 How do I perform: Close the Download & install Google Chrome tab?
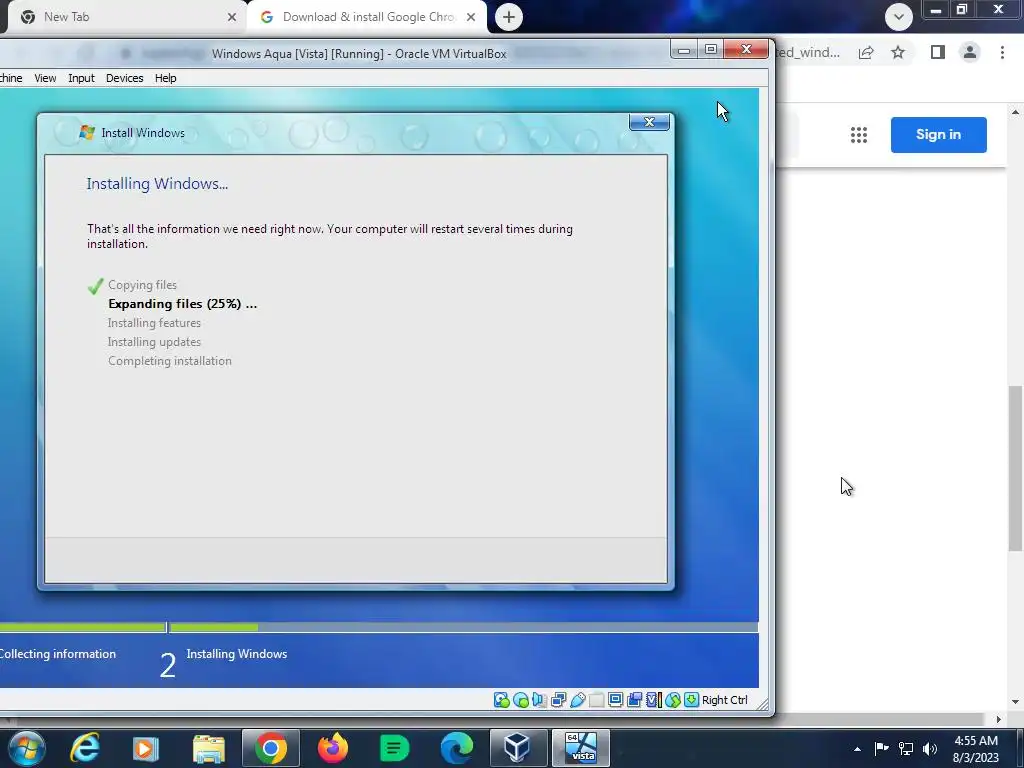pos(471,17)
